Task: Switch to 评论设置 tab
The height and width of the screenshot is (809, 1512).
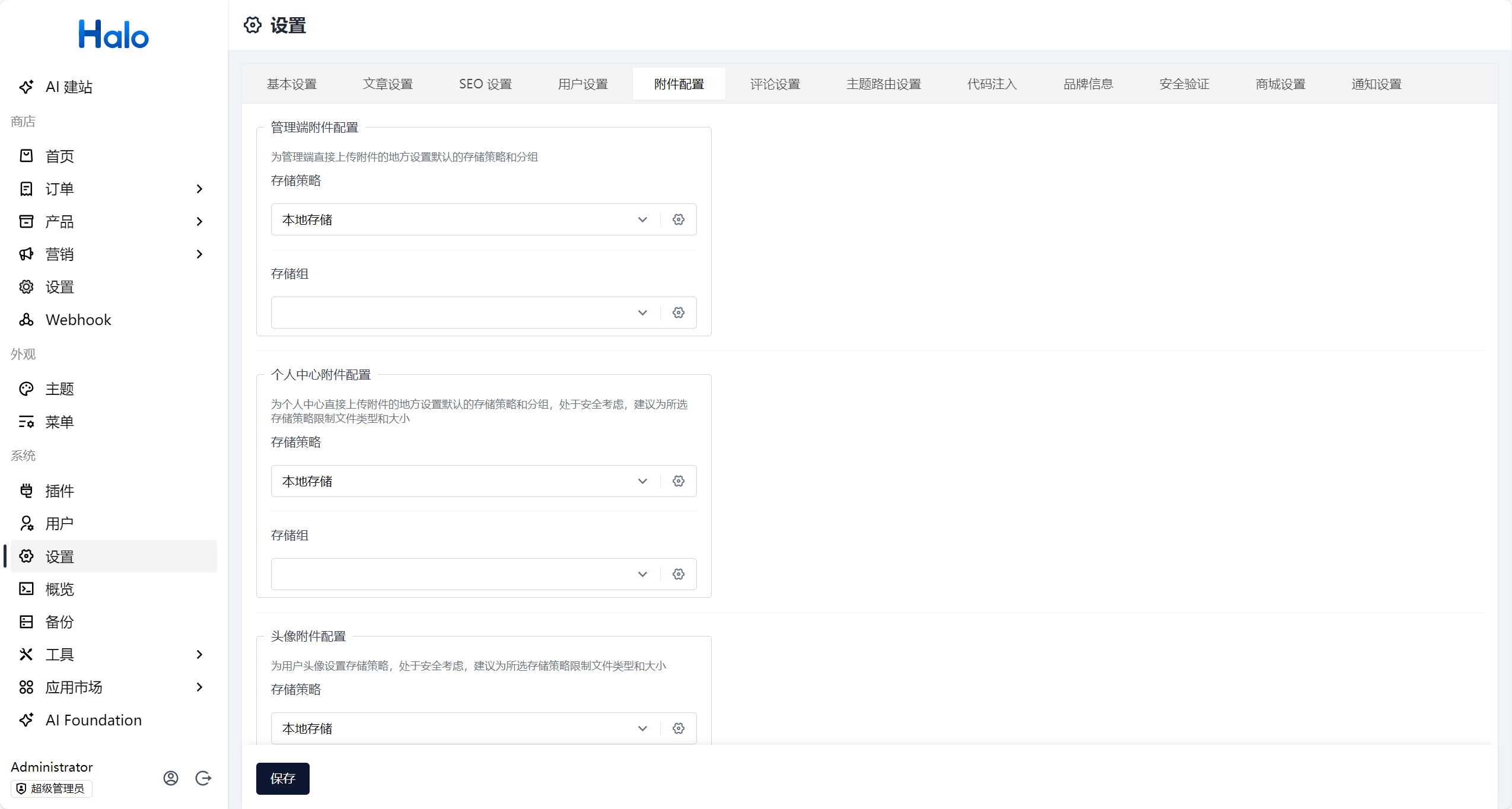Action: click(x=775, y=84)
